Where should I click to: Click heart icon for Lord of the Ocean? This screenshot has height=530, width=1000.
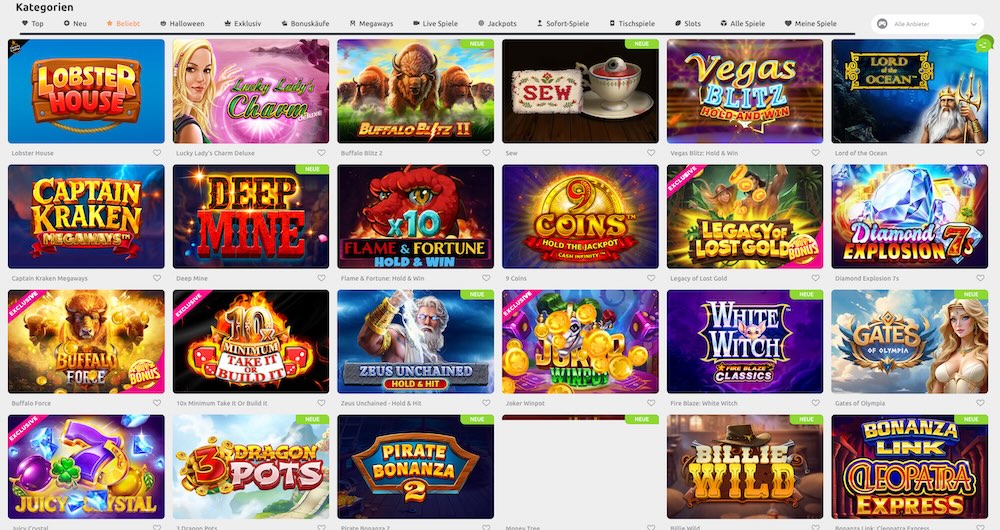[980, 153]
